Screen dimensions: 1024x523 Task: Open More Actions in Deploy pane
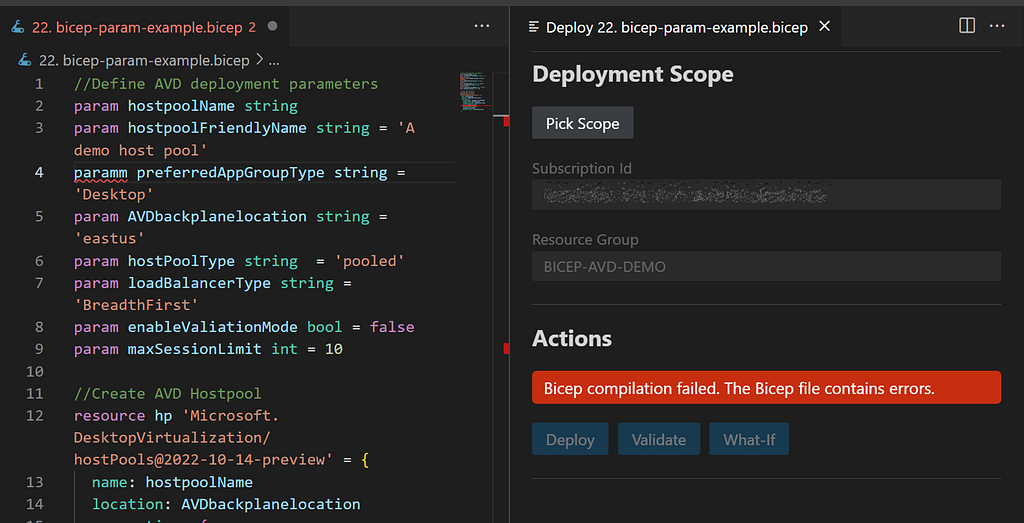[x=997, y=26]
